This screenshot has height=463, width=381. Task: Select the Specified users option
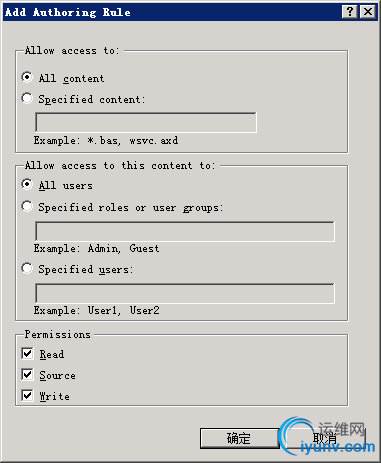click(27, 268)
